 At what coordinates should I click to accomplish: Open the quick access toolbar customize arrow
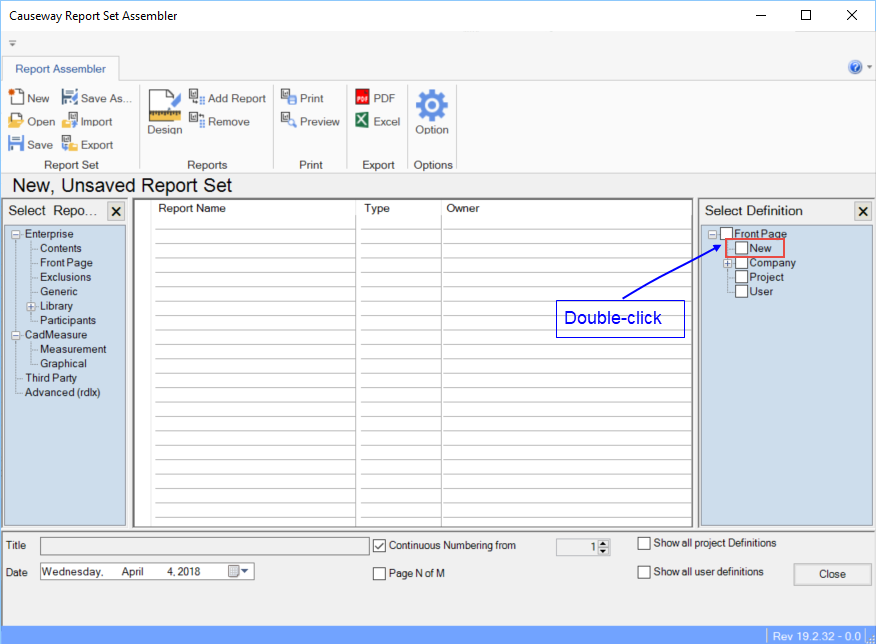[12, 43]
